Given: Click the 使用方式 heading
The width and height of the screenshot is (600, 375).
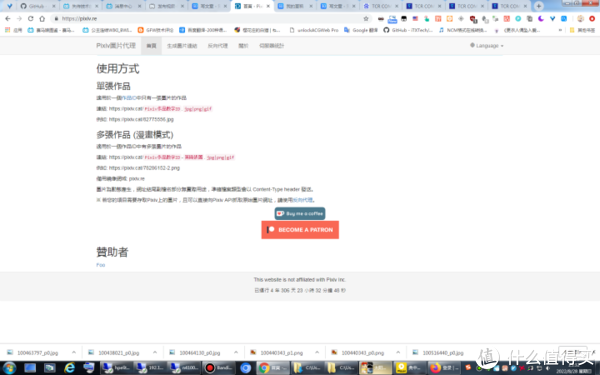Looking at the screenshot, I should pos(117,68).
